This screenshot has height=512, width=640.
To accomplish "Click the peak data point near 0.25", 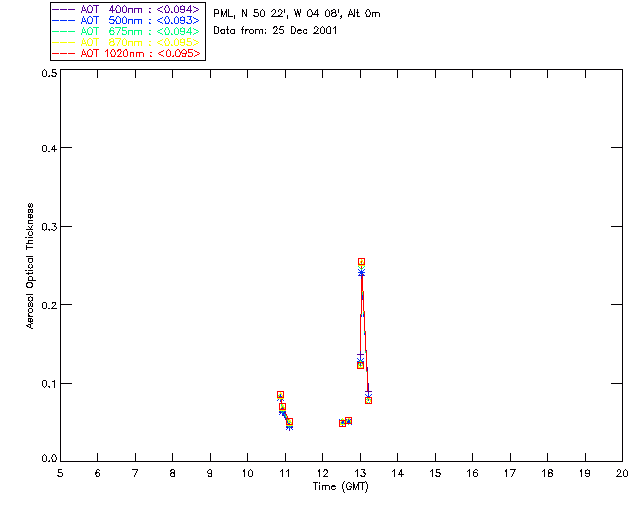I will pos(361,262).
